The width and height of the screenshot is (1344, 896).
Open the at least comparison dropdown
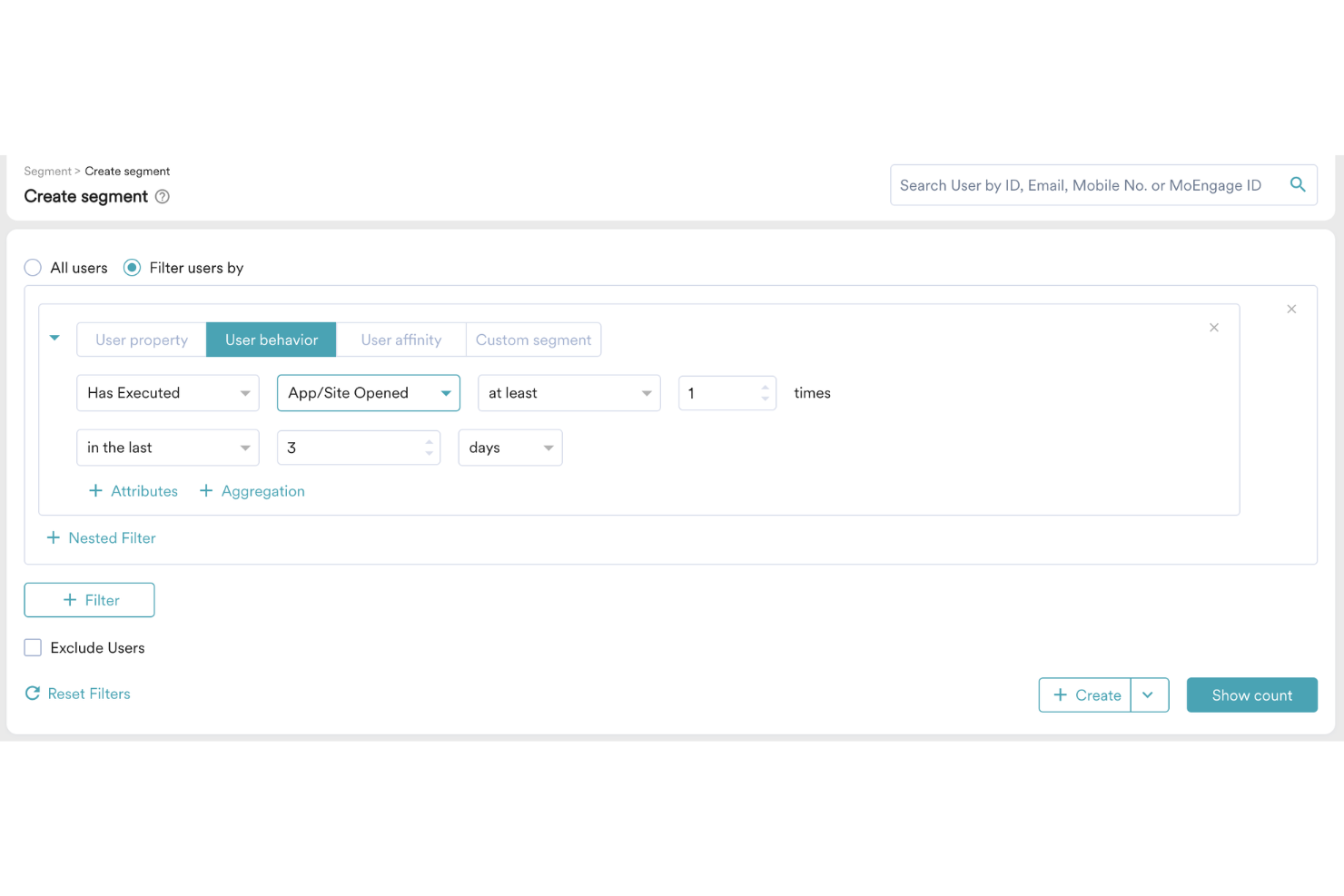pos(569,393)
